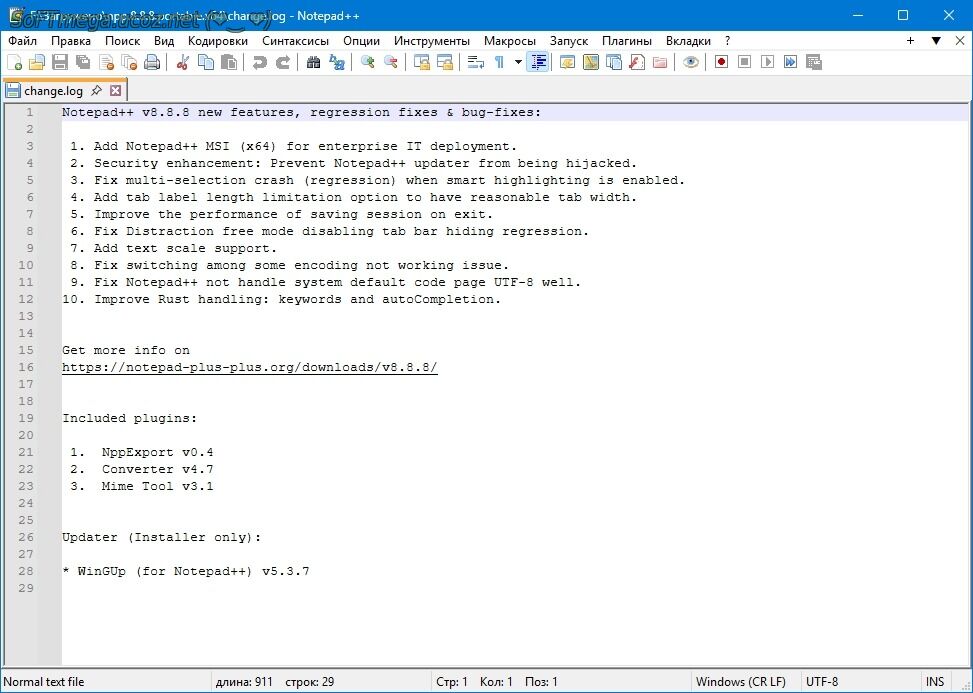Click the Undo arrow icon
The height and width of the screenshot is (693, 973).
tap(260, 62)
